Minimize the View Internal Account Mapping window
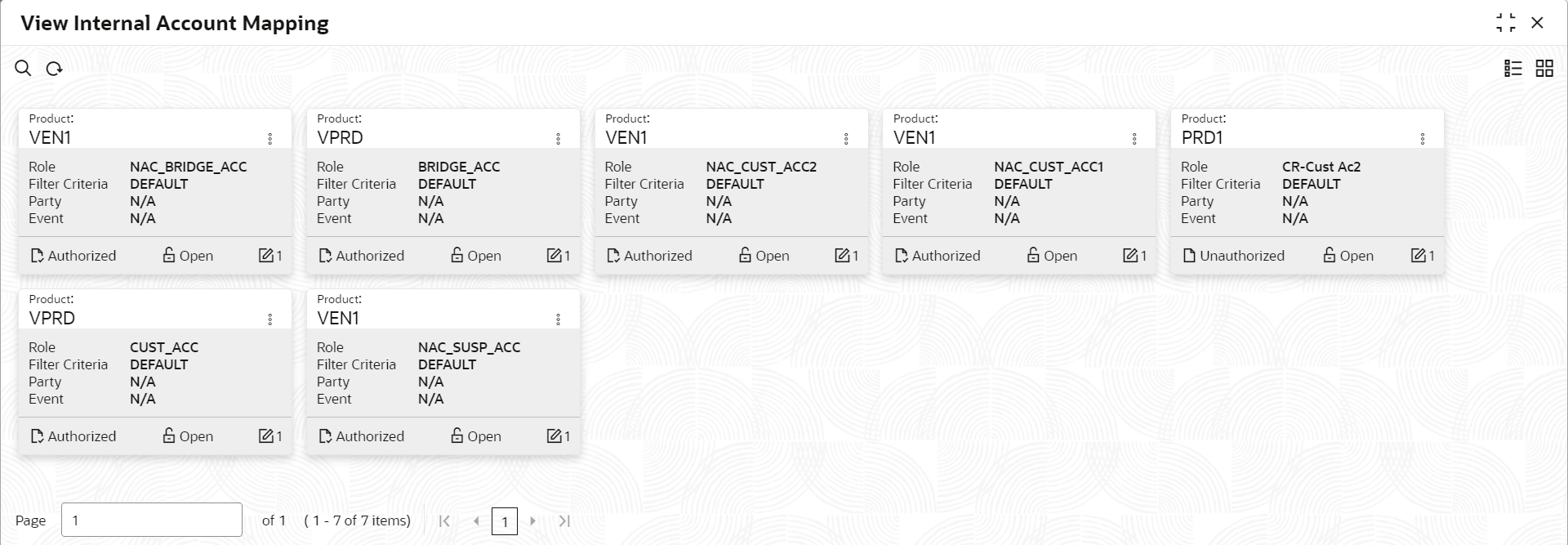This screenshot has width=1568, height=545. click(1506, 23)
